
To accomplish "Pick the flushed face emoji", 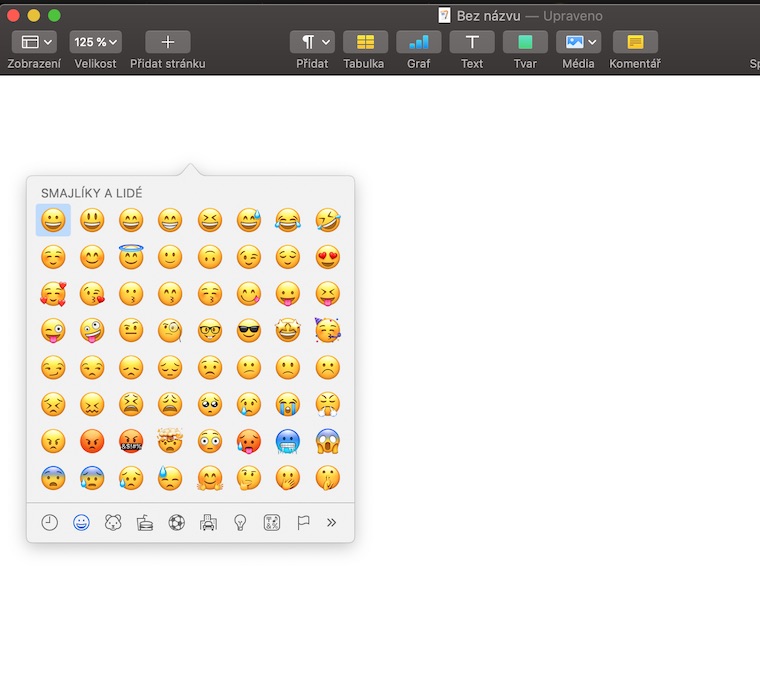I will pos(210,441).
